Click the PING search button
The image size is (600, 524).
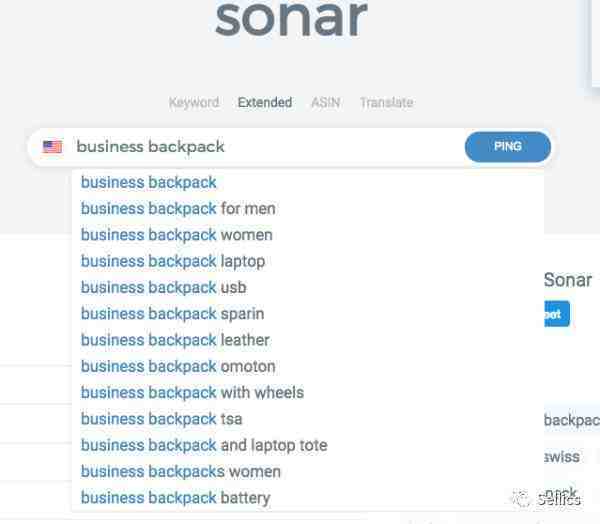tap(508, 147)
